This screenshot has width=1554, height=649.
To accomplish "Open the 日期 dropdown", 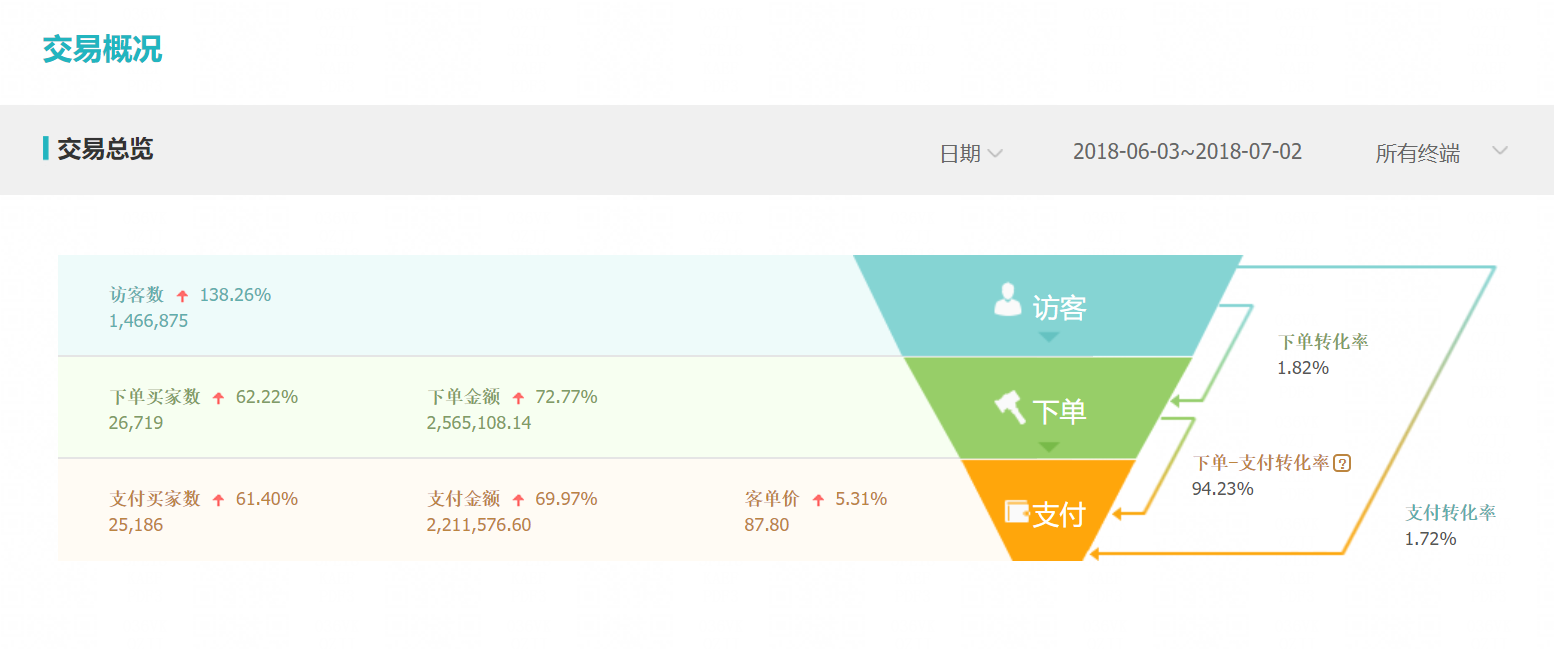I will pyautogui.click(x=971, y=153).
